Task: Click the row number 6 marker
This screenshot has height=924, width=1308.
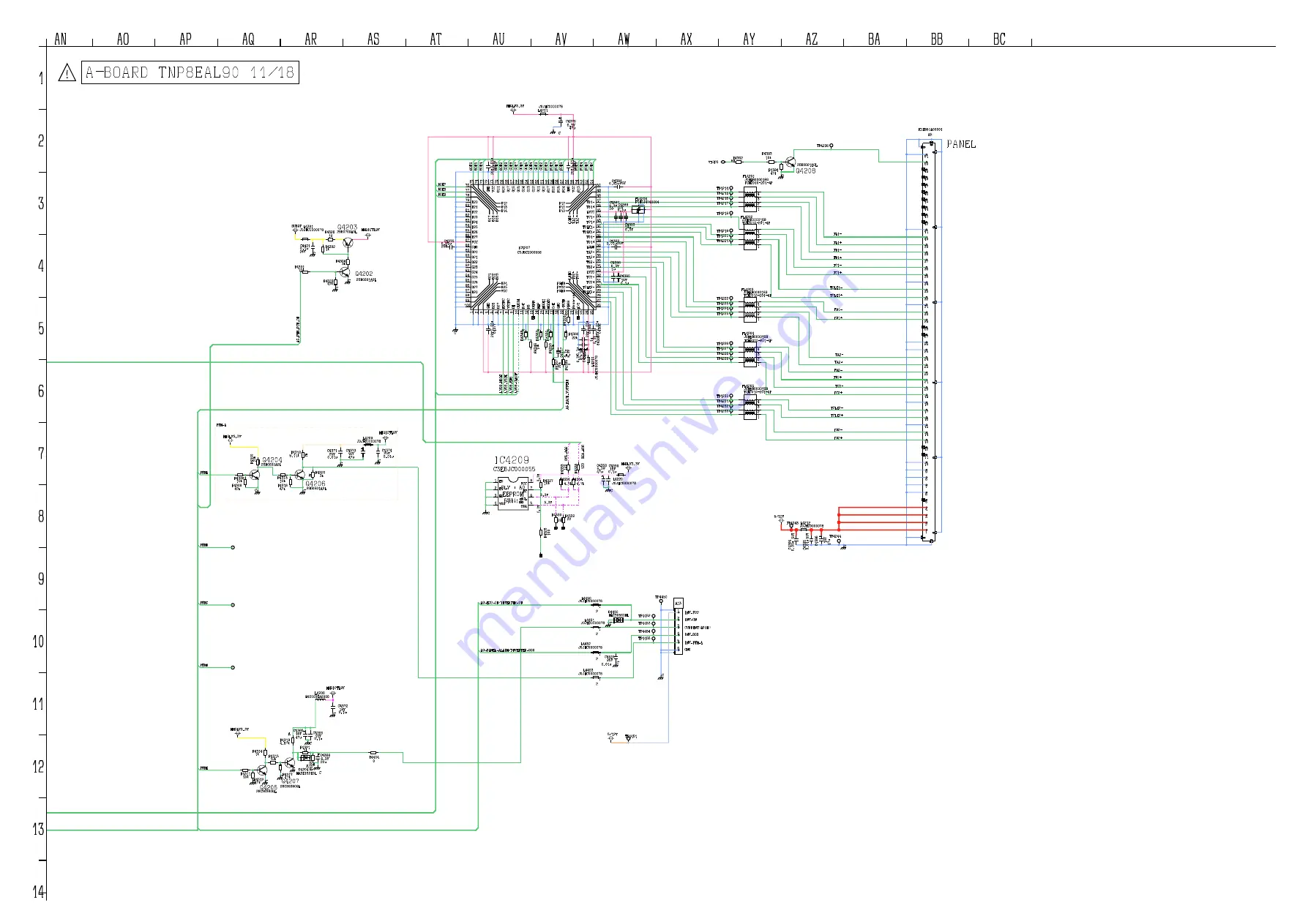Action: 41,391
